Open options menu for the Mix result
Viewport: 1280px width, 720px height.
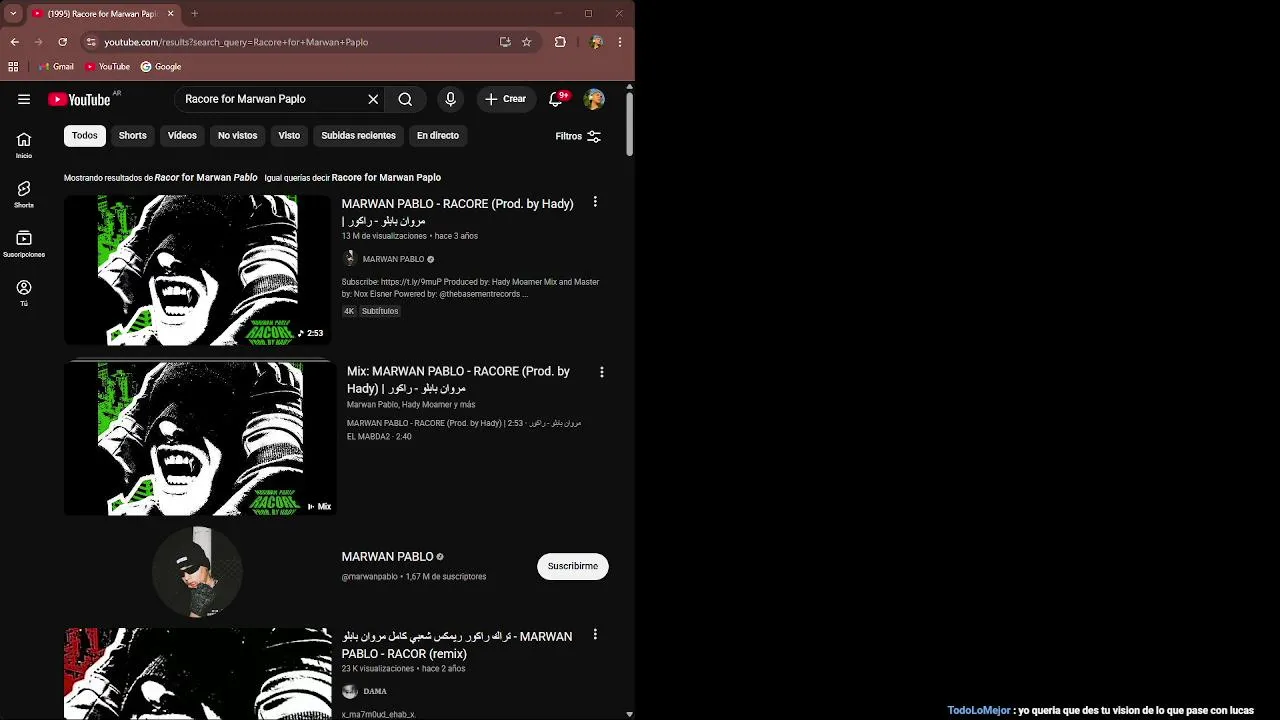pos(601,372)
